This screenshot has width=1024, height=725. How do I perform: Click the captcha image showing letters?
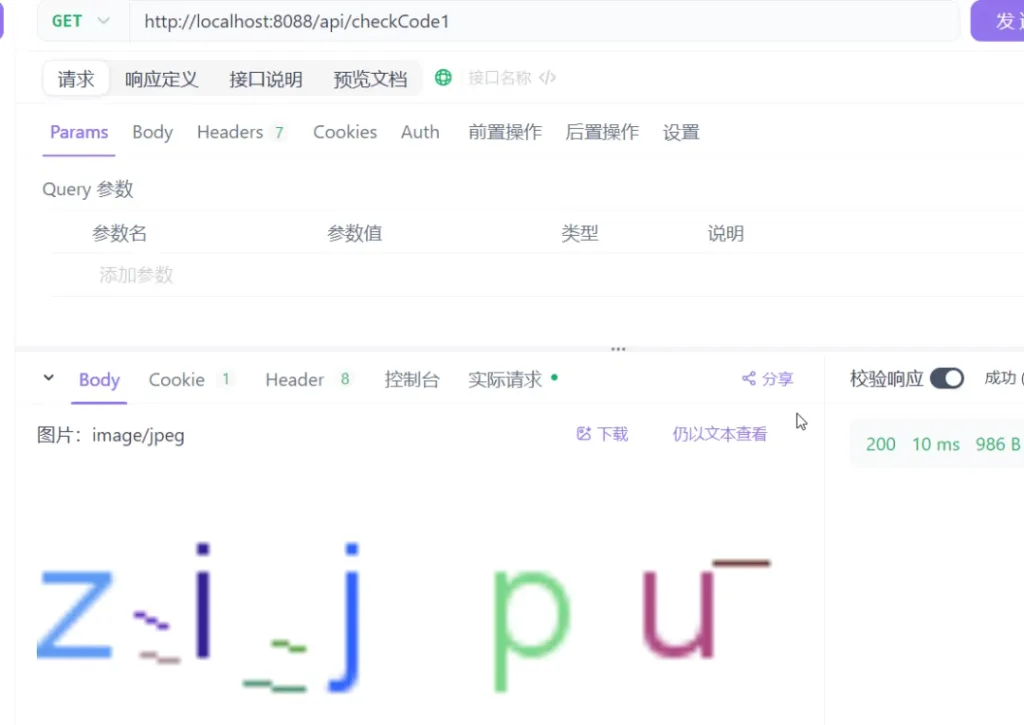point(400,600)
